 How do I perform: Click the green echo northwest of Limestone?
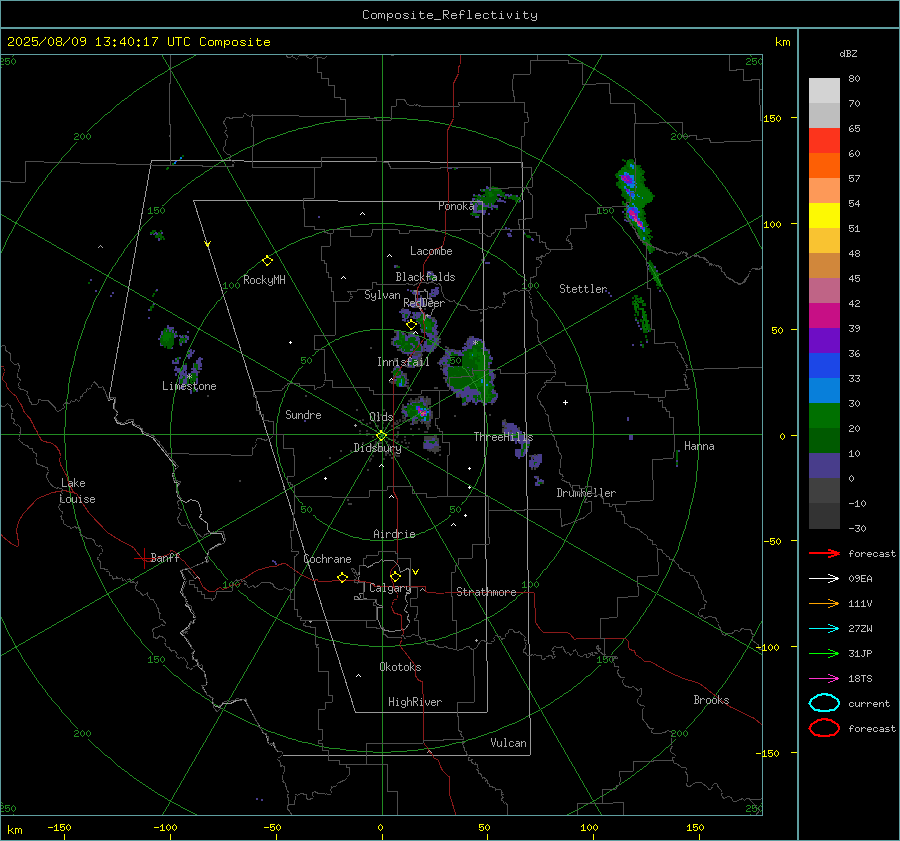[x=168, y=338]
